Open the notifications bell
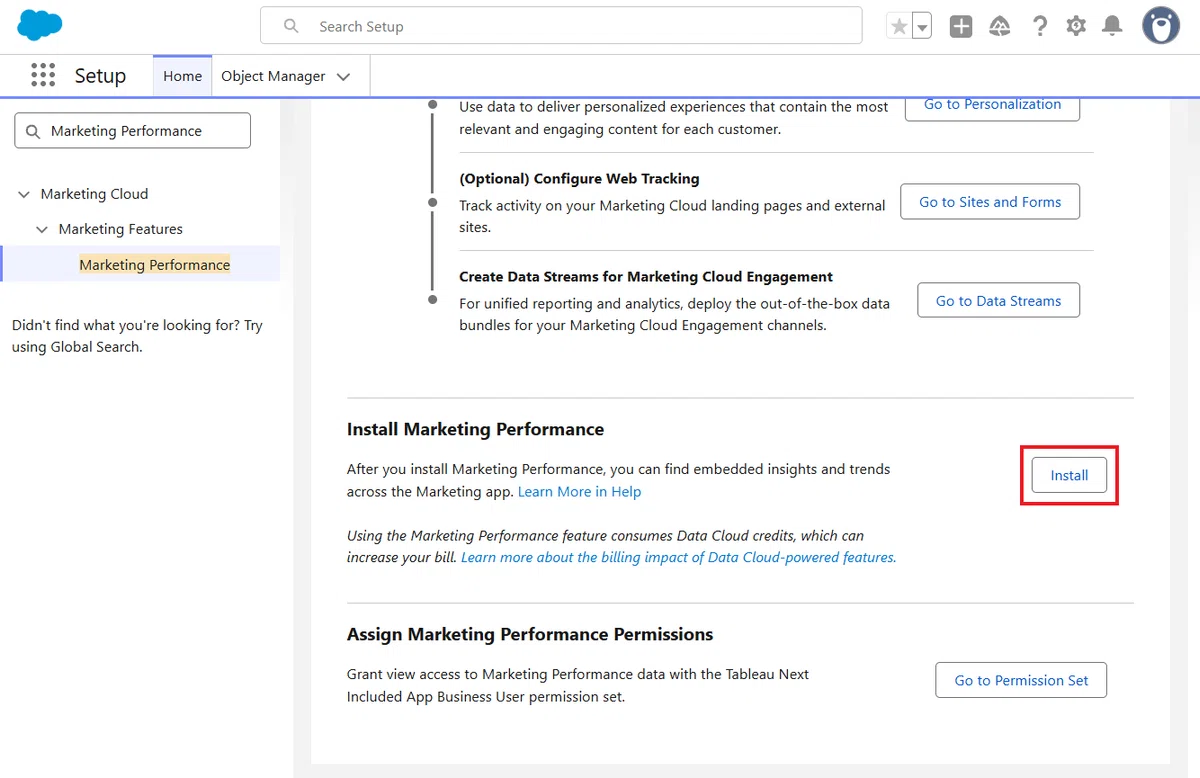This screenshot has width=1200, height=778. click(x=1112, y=27)
